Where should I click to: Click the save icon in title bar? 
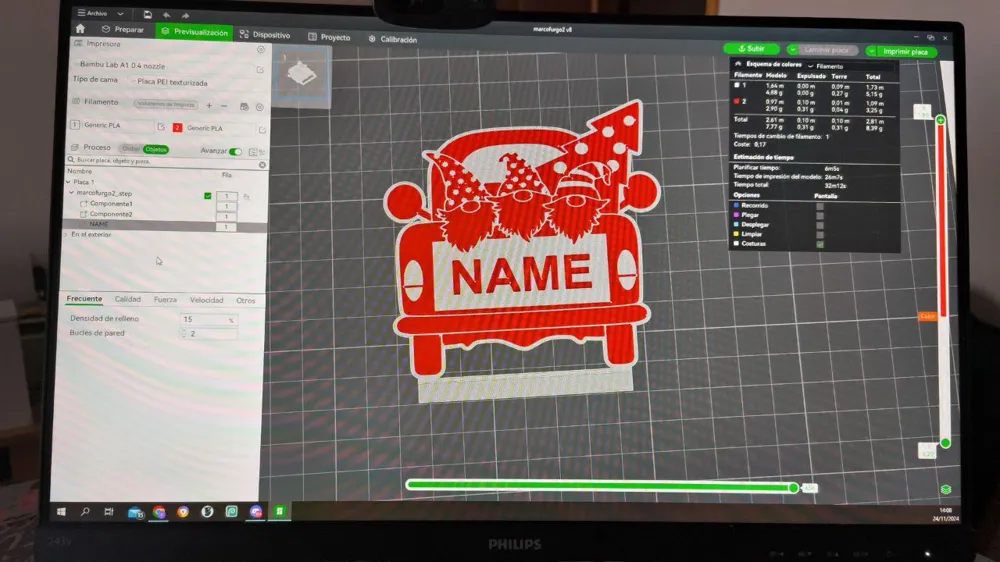pyautogui.click(x=147, y=14)
